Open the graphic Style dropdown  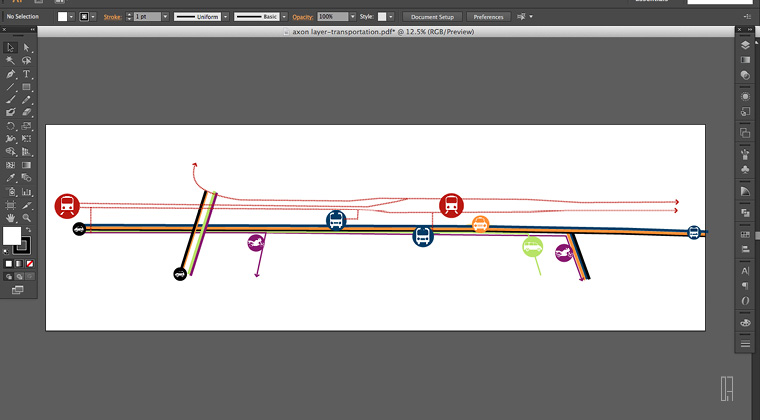(x=391, y=17)
